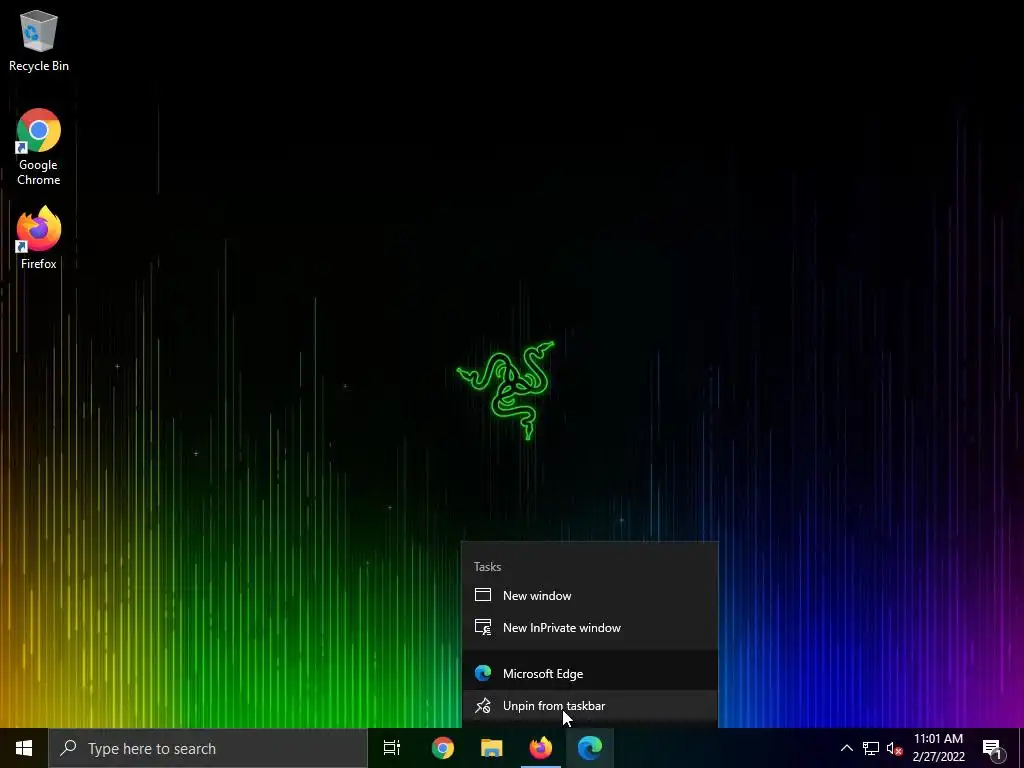Screen dimensions: 1024x768
Task: Open Task View from the taskbar
Action: 392,748
